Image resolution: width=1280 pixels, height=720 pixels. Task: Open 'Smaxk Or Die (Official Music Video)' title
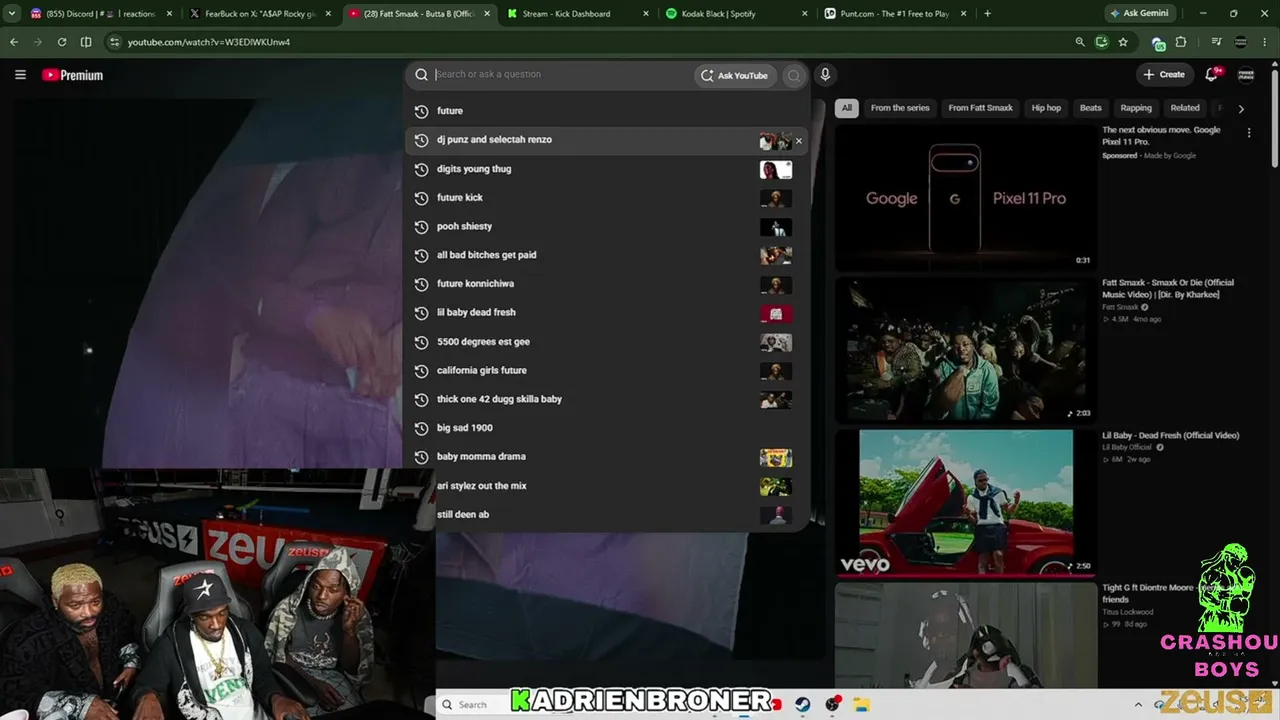click(x=1167, y=288)
